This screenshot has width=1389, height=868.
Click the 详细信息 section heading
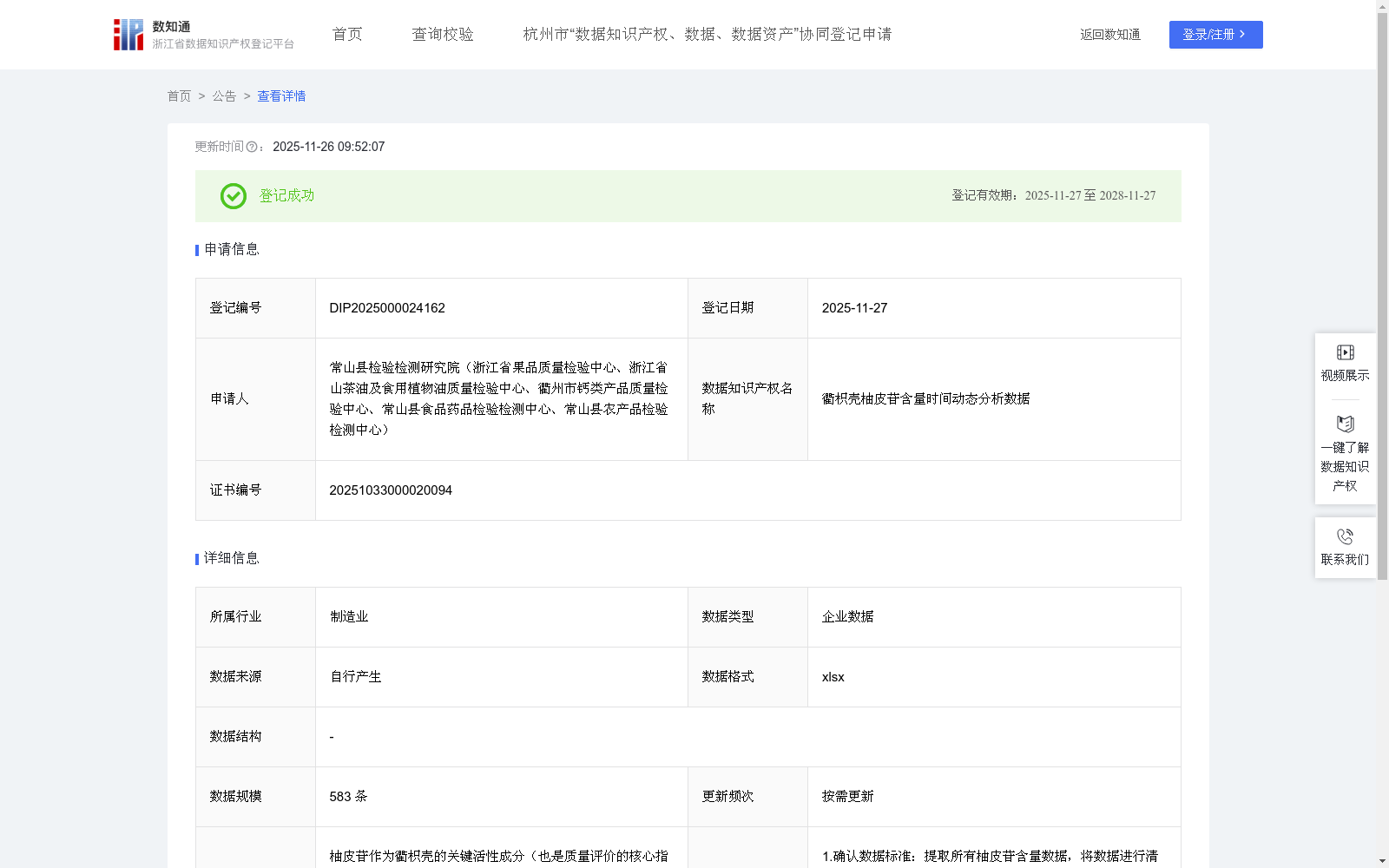point(231,559)
